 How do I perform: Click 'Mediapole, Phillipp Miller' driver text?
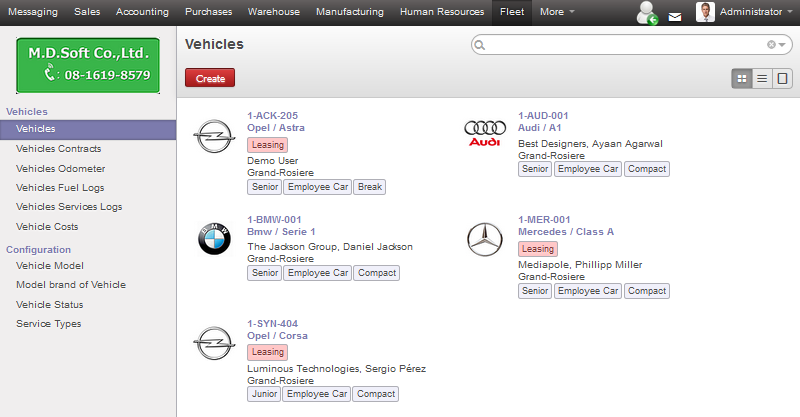(x=580, y=265)
